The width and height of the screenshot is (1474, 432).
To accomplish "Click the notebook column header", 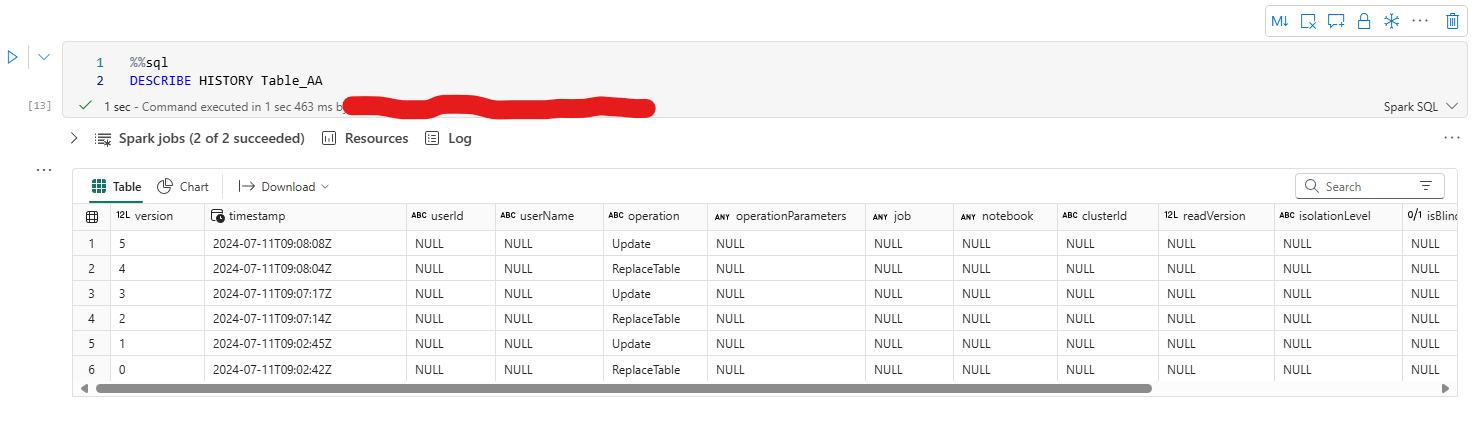I will click(x=1005, y=216).
